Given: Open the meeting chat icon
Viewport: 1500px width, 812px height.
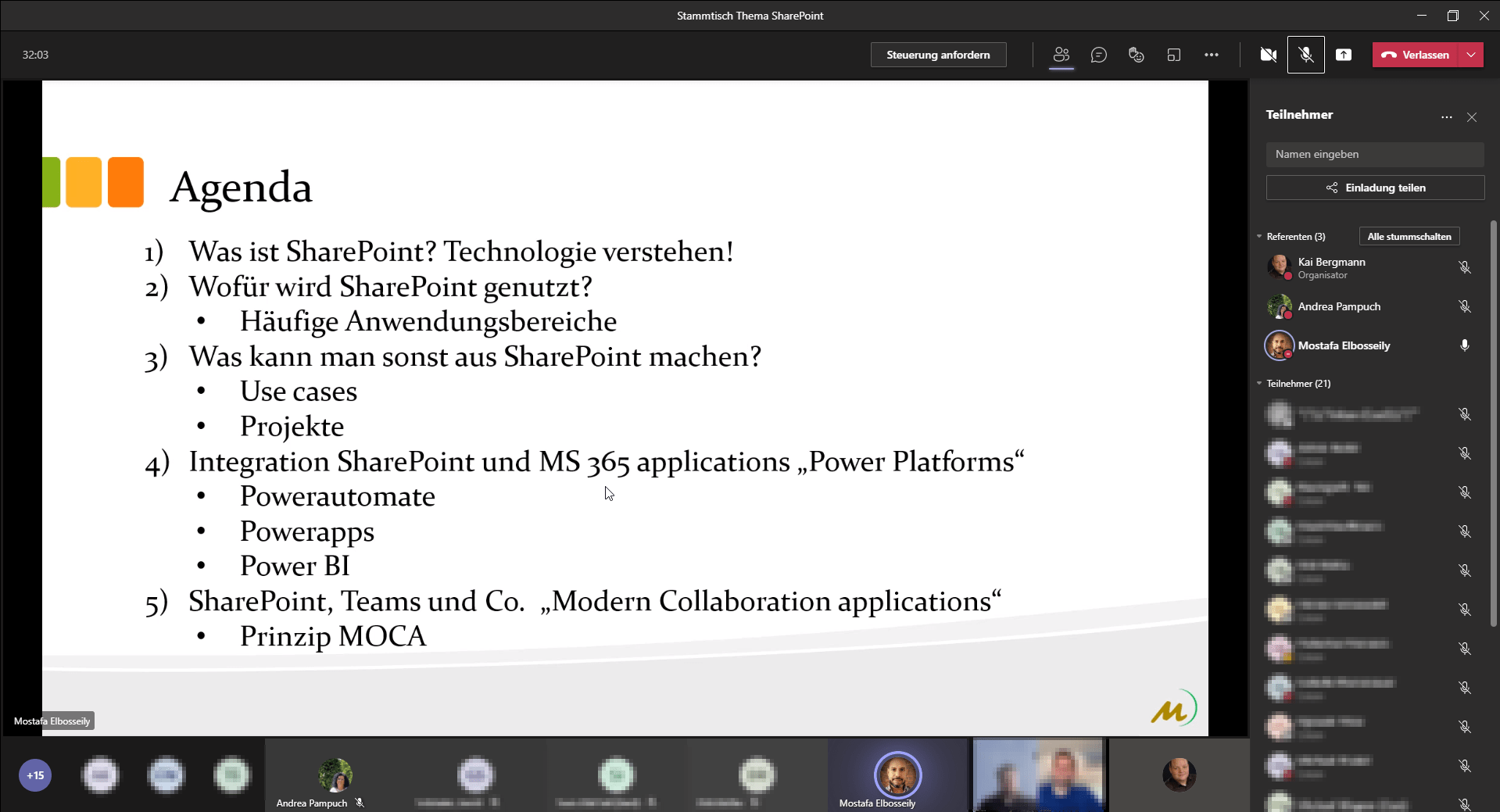Looking at the screenshot, I should 1098,55.
